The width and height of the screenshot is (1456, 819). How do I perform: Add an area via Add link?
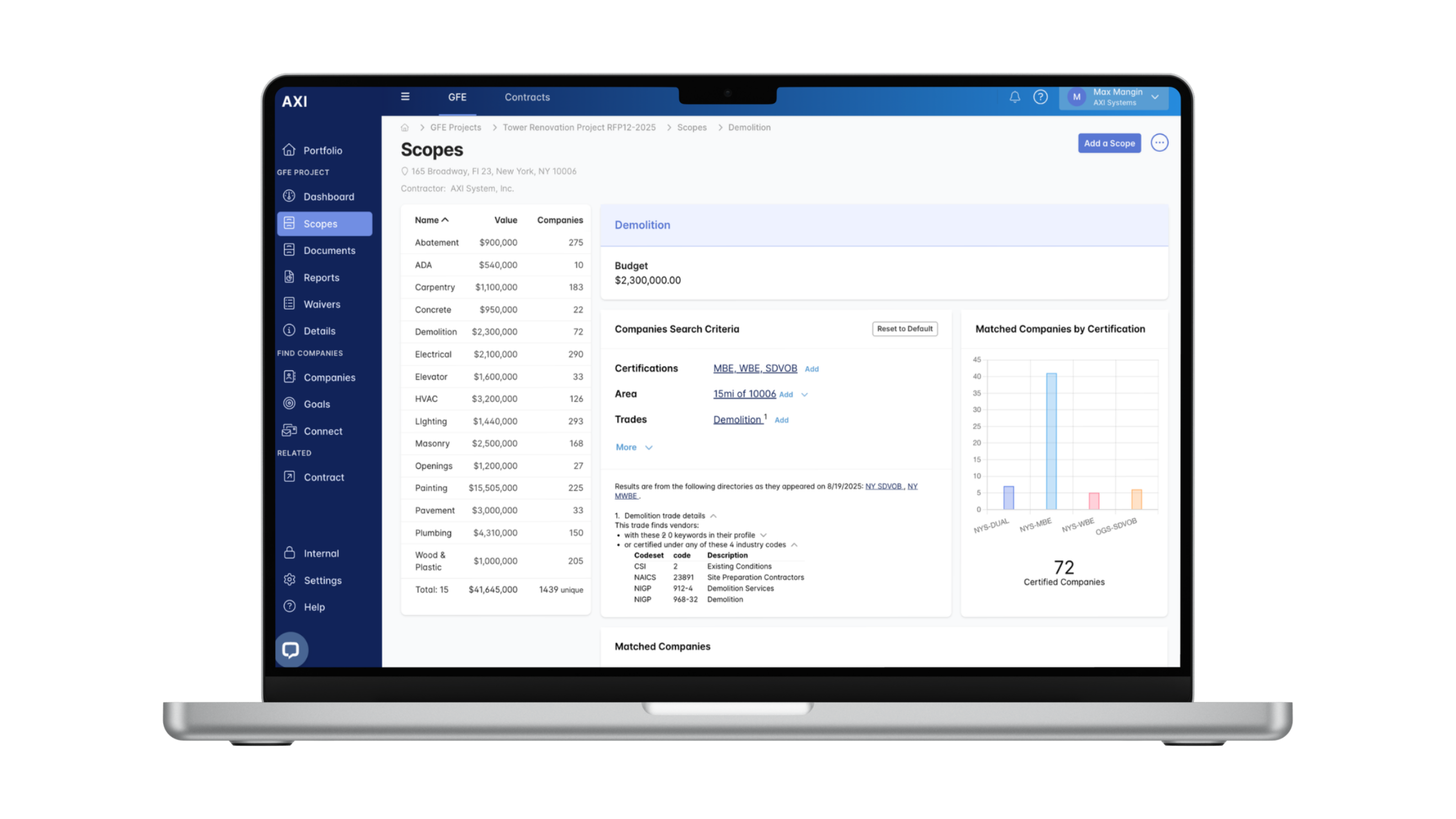[786, 394]
